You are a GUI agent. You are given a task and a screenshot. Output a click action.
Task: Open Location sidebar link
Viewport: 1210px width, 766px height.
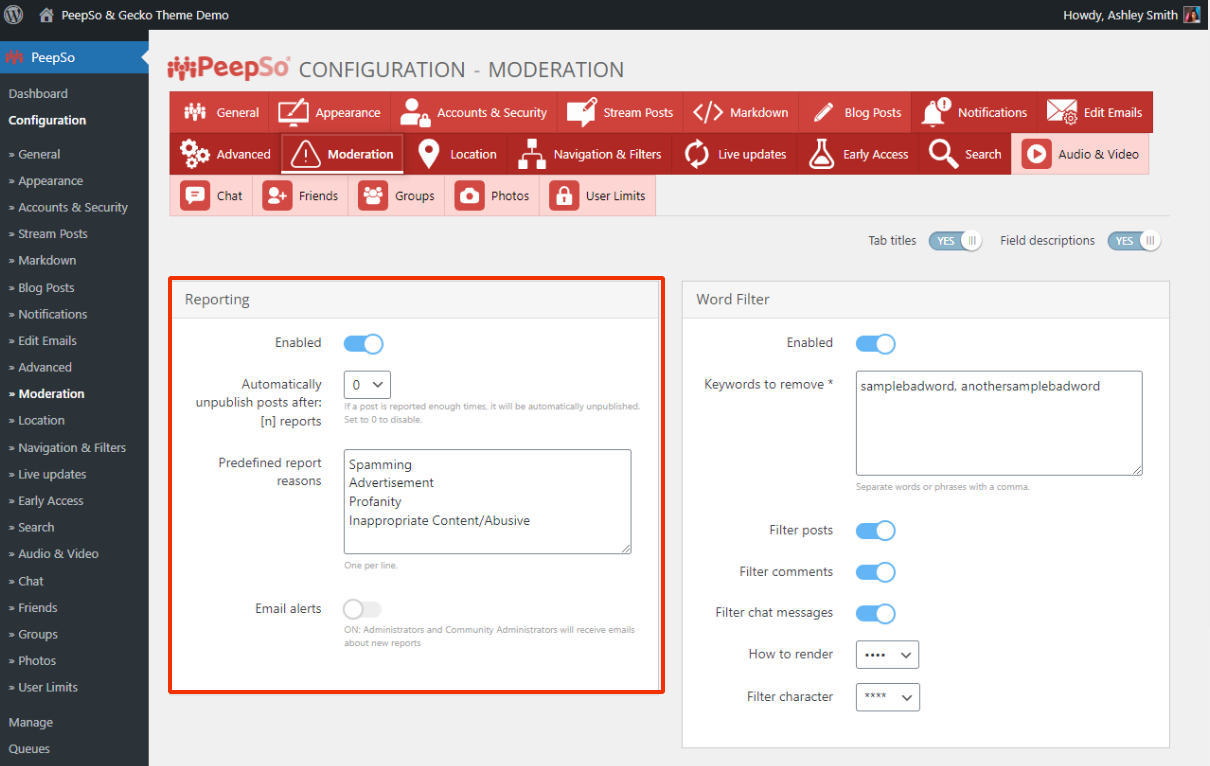(42, 420)
